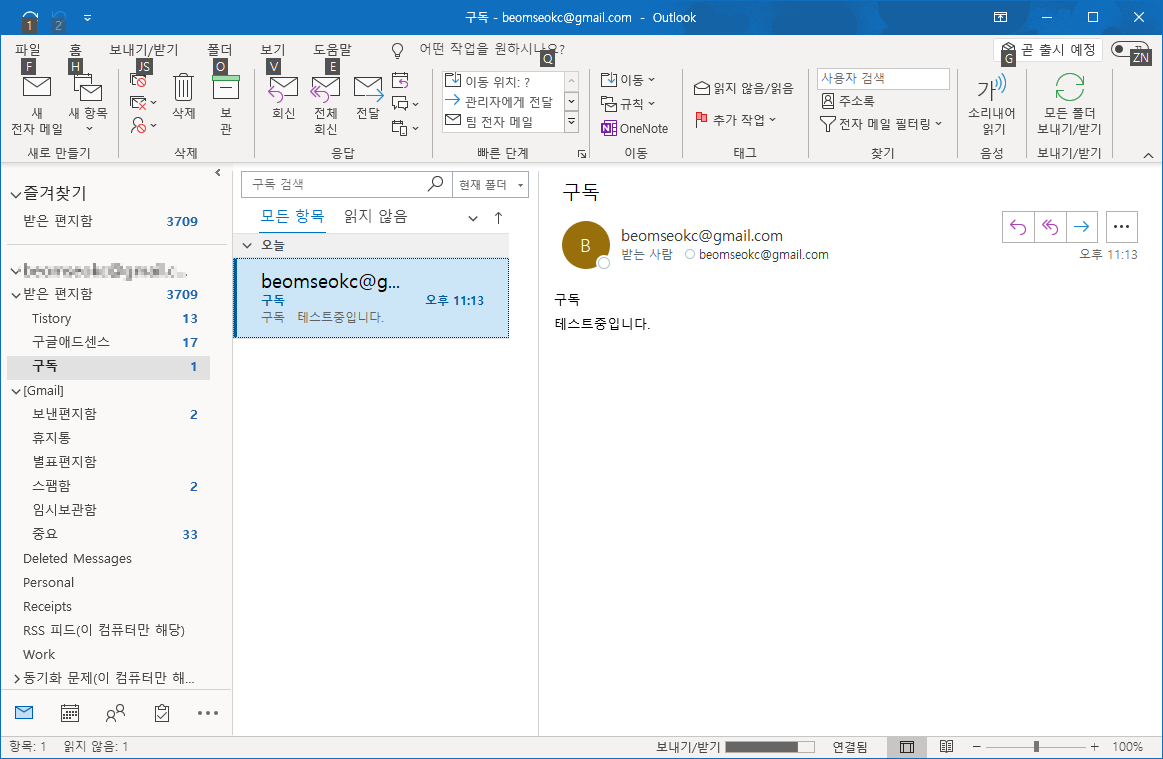The width and height of the screenshot is (1163, 759).
Task: Open the 새 항목 new items button
Action: [x=88, y=105]
